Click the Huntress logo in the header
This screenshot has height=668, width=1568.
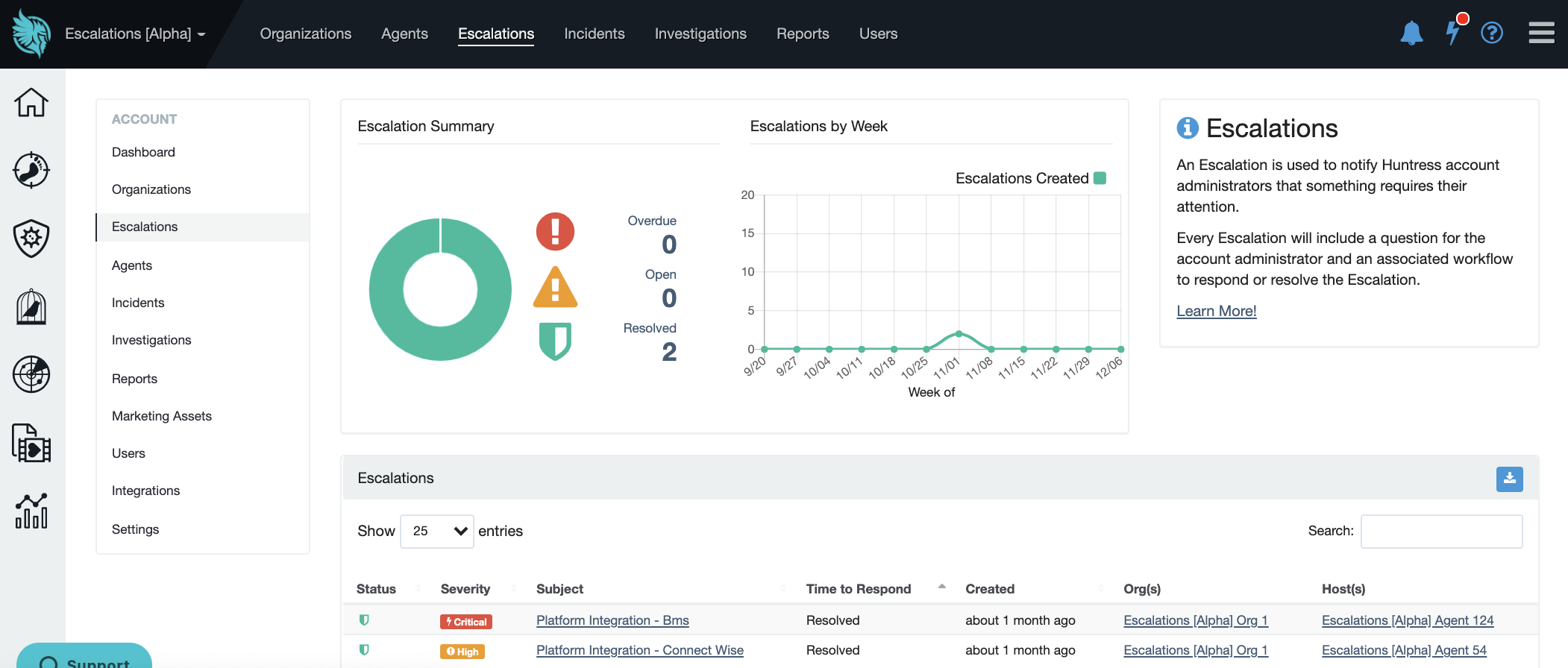coord(31,34)
